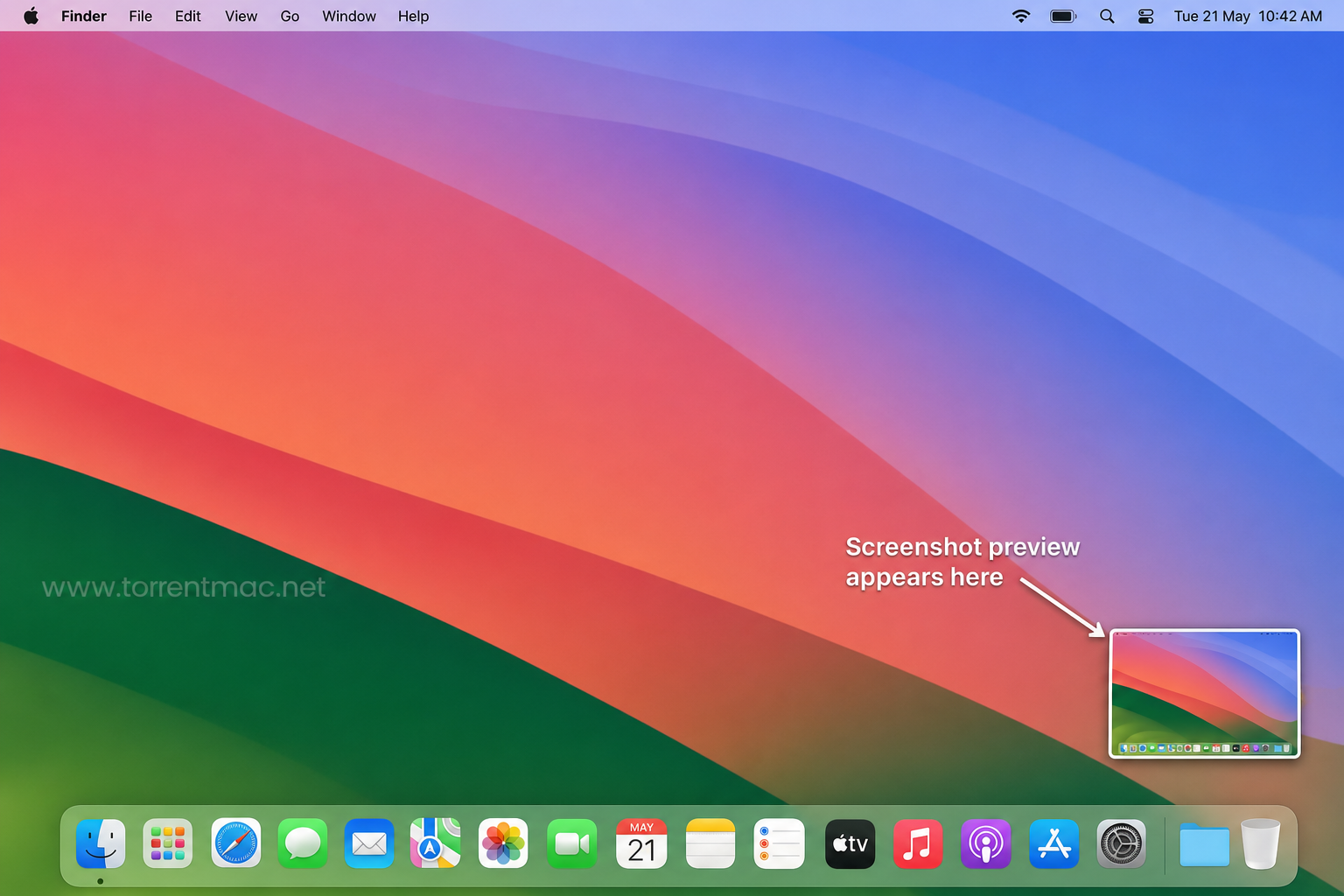Image resolution: width=1344 pixels, height=896 pixels.
Task: Open the Finder menu
Action: coord(84,16)
